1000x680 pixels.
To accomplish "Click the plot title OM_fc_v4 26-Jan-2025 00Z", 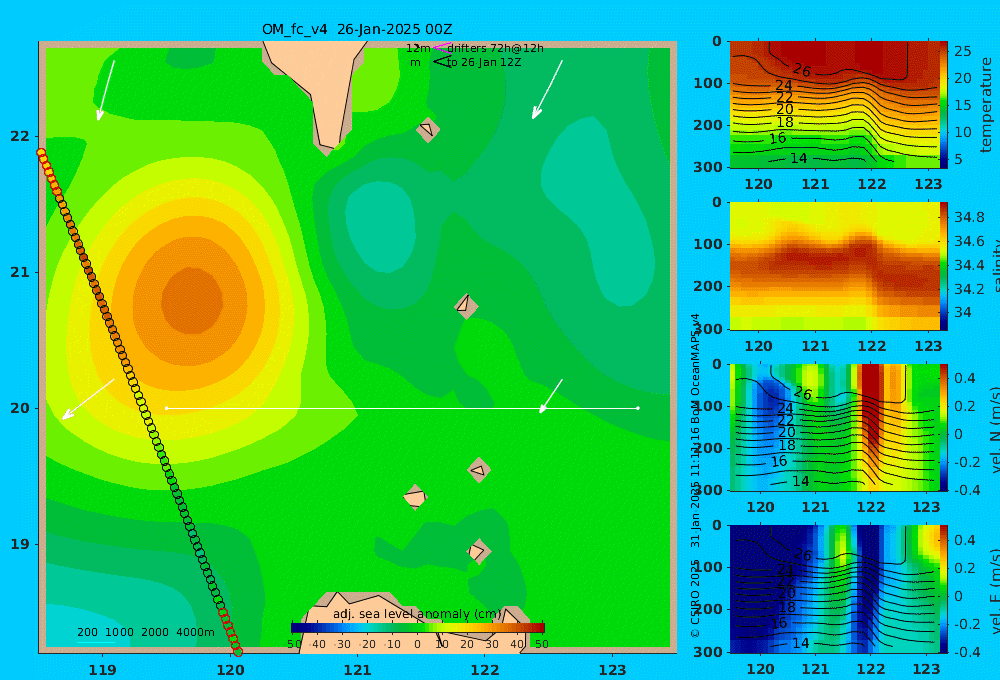I will point(357,29).
